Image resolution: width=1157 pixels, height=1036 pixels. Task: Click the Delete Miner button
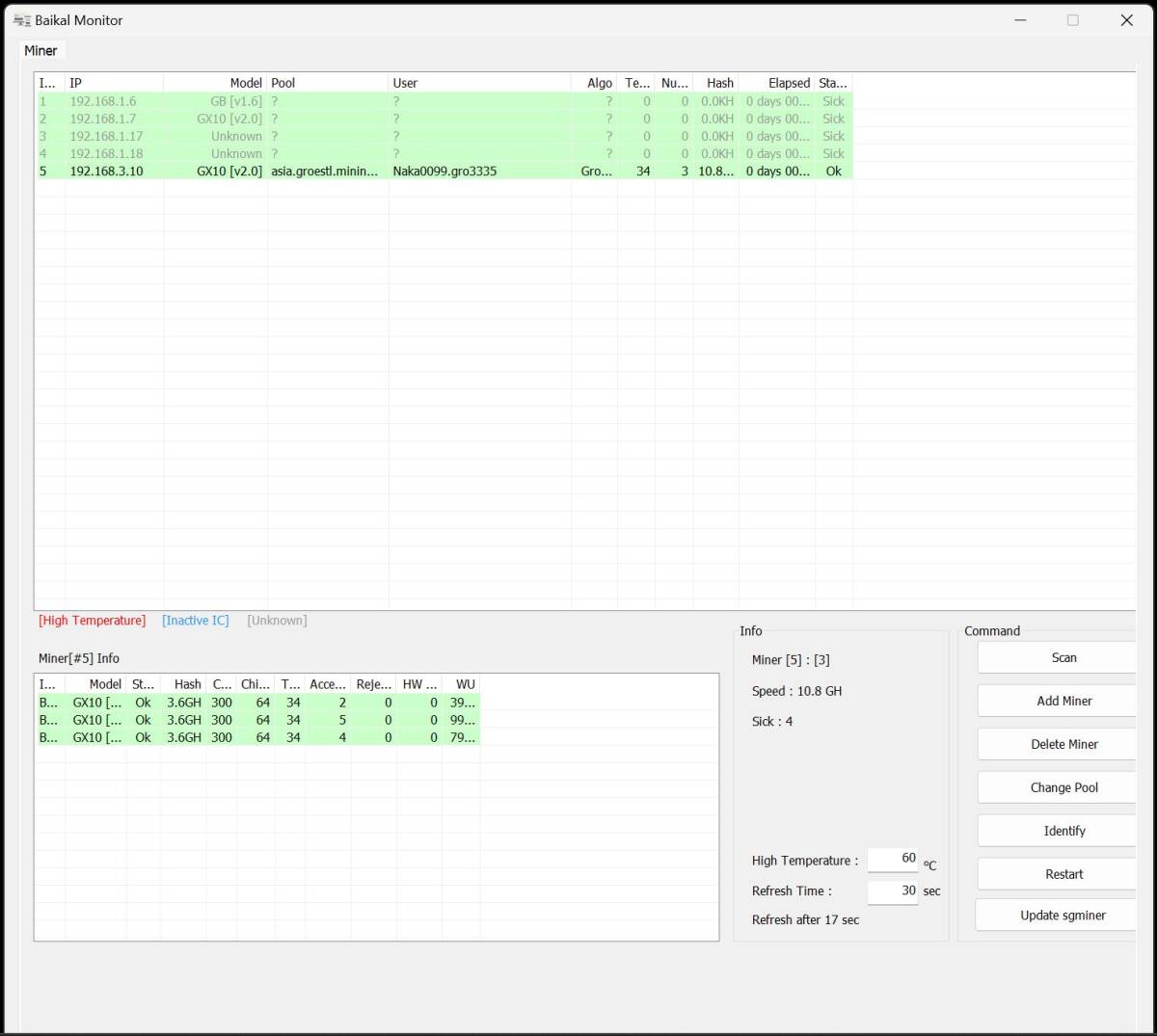(x=1059, y=744)
